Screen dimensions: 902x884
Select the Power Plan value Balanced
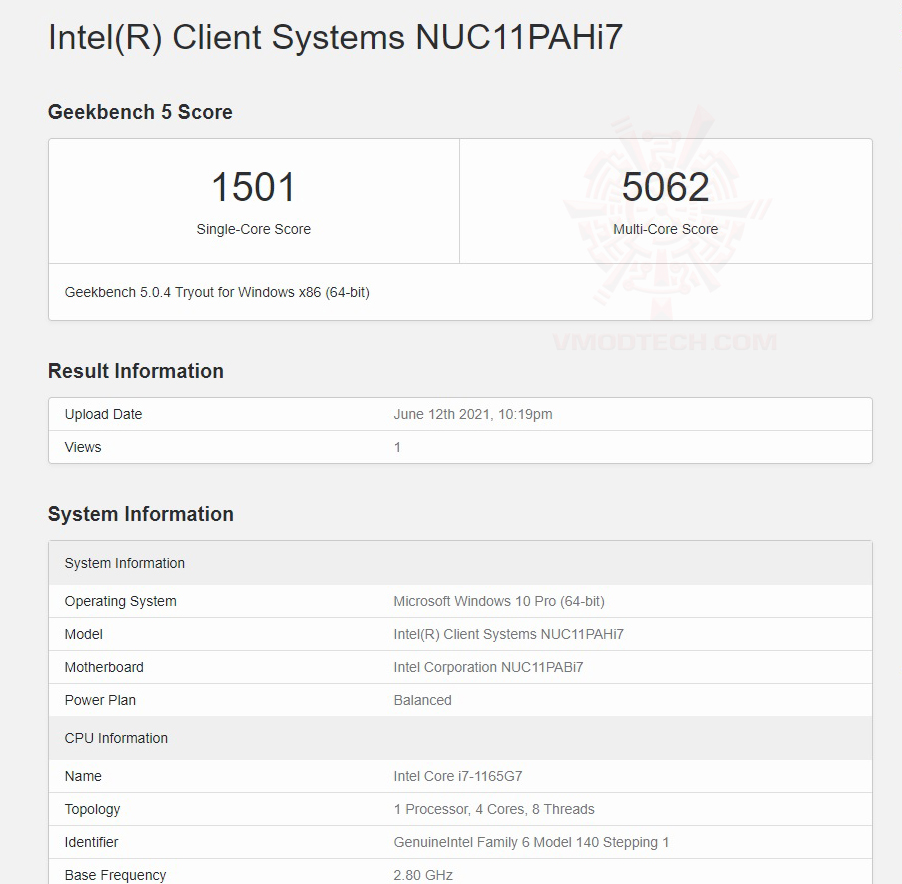pyautogui.click(x=422, y=700)
